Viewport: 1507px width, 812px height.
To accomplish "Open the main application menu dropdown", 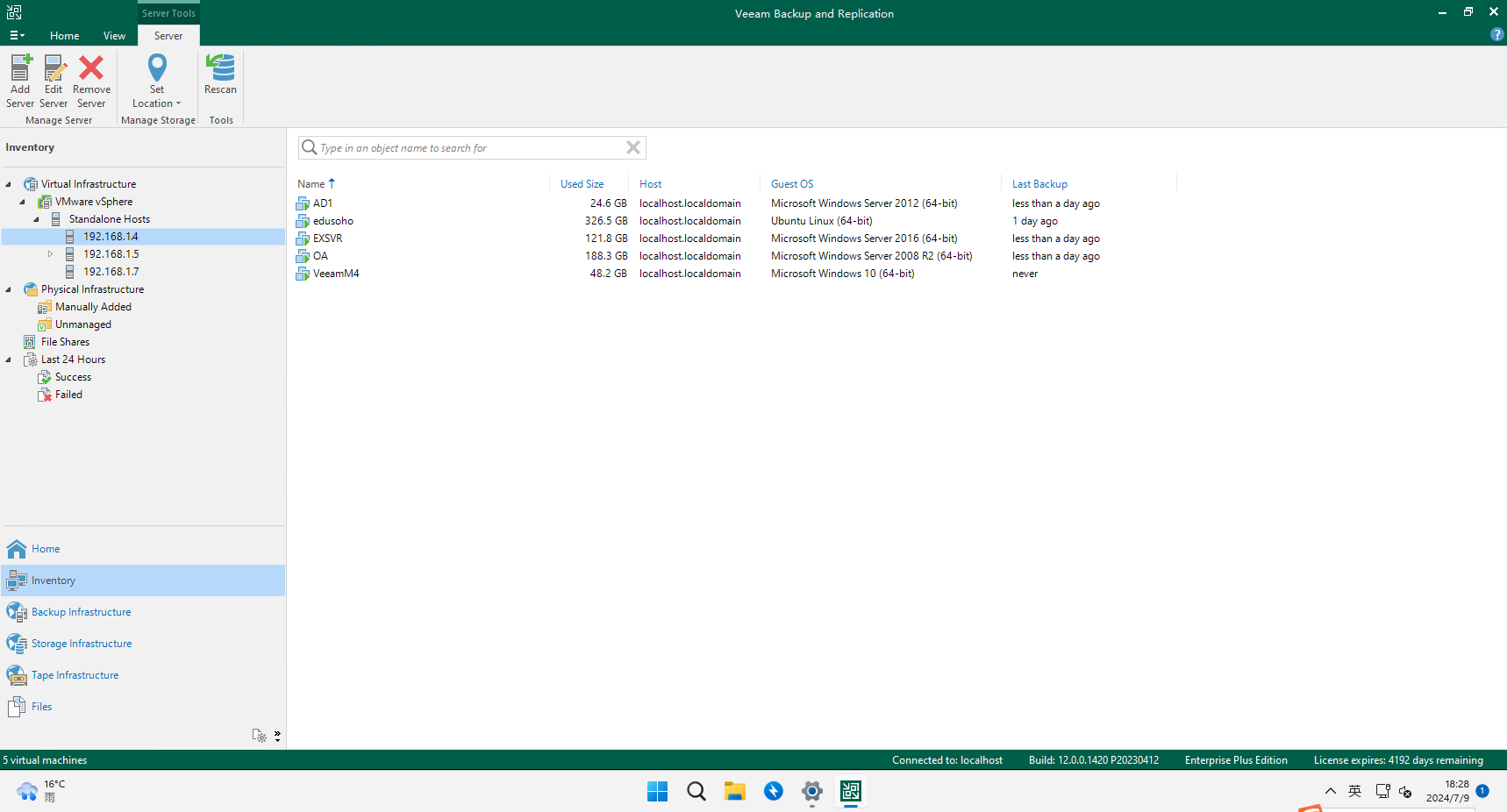I will (x=17, y=35).
